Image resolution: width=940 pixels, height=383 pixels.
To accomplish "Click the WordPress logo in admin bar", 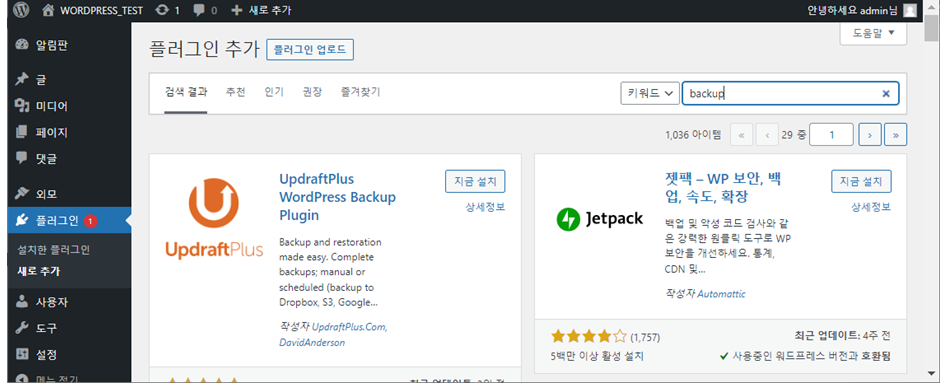I will click(x=22, y=10).
